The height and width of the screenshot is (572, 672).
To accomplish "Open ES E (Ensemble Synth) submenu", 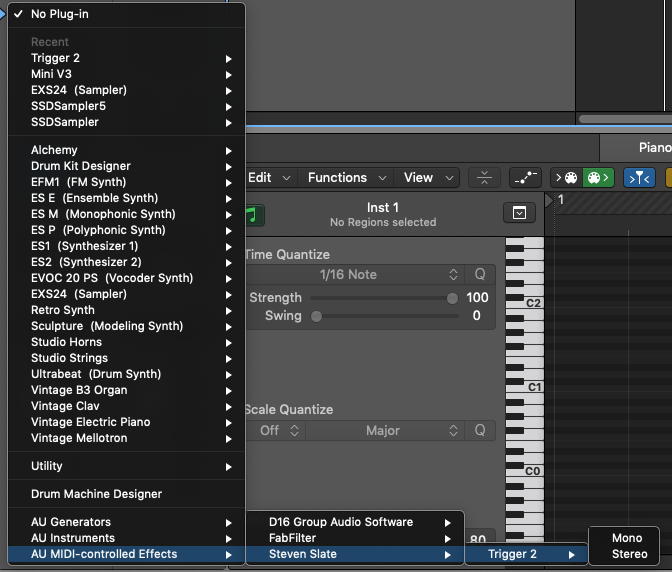I will click(126, 198).
